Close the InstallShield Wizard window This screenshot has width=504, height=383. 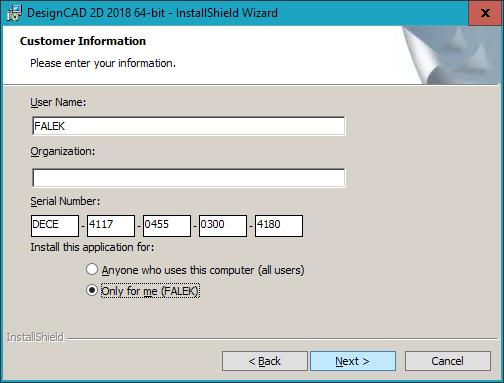[x=485, y=13]
